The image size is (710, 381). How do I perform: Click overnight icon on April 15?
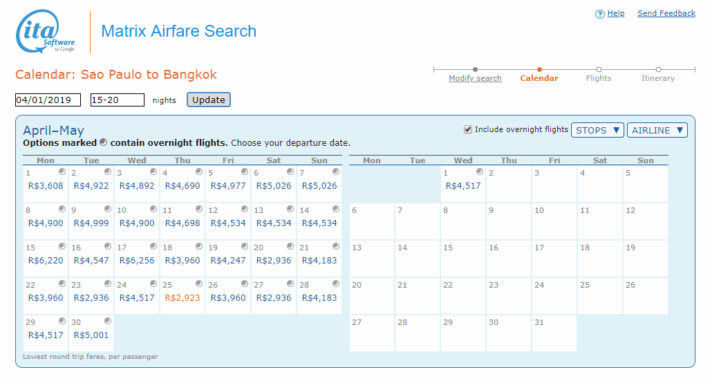(62, 246)
